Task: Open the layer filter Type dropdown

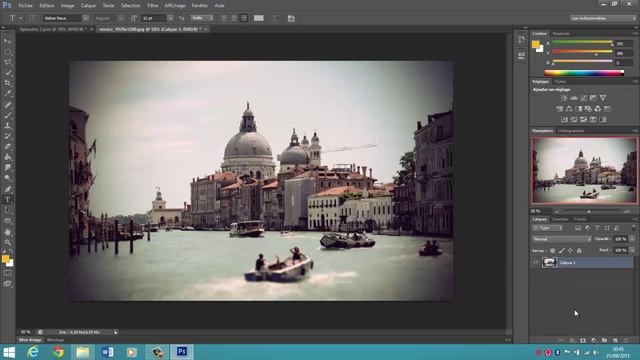Action: coord(548,228)
